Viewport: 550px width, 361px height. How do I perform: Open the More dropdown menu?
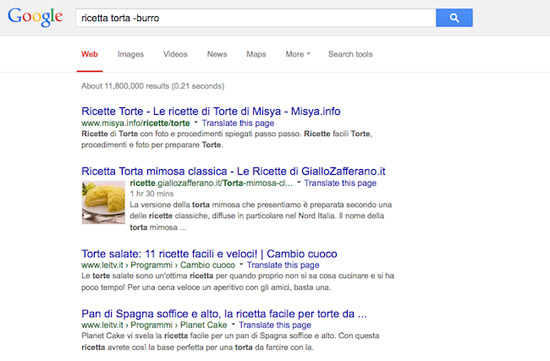click(x=298, y=54)
